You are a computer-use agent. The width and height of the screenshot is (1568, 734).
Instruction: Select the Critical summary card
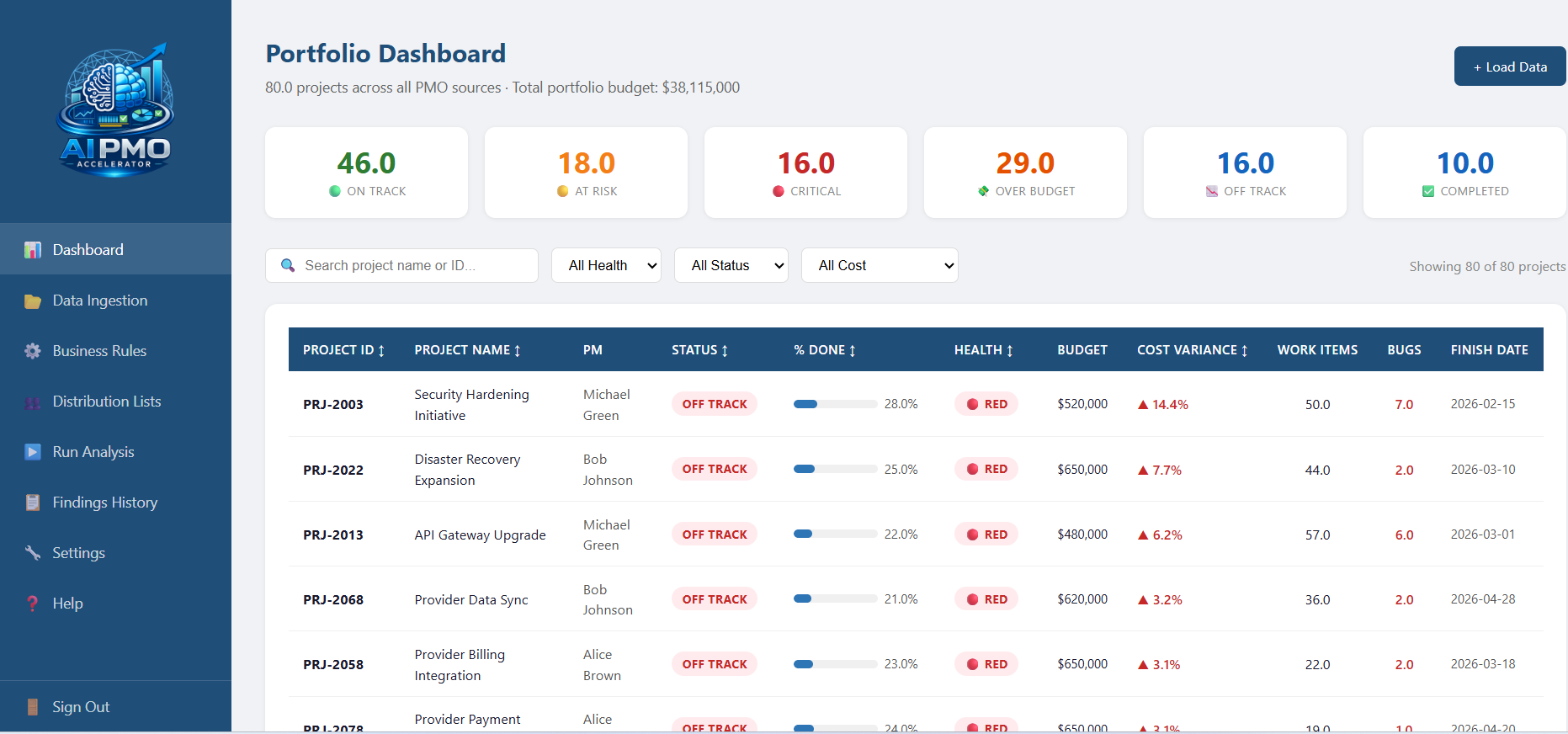(x=805, y=173)
